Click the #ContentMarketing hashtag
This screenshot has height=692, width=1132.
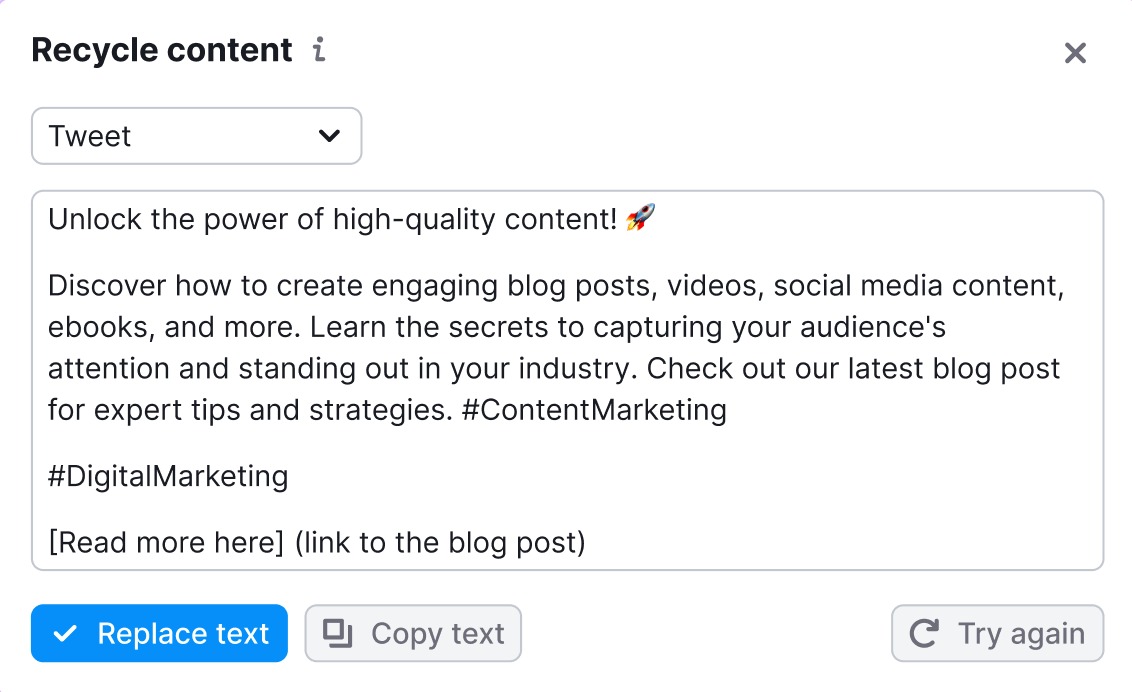(594, 411)
